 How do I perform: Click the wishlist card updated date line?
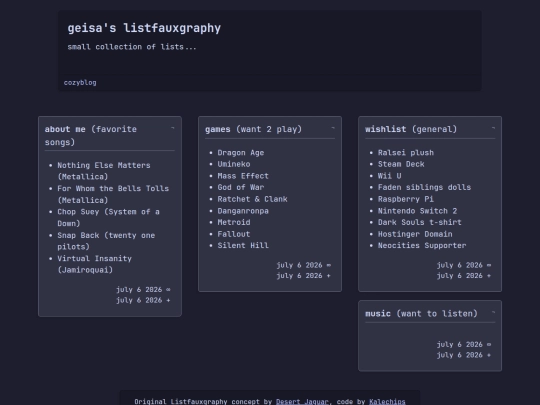[464, 265]
